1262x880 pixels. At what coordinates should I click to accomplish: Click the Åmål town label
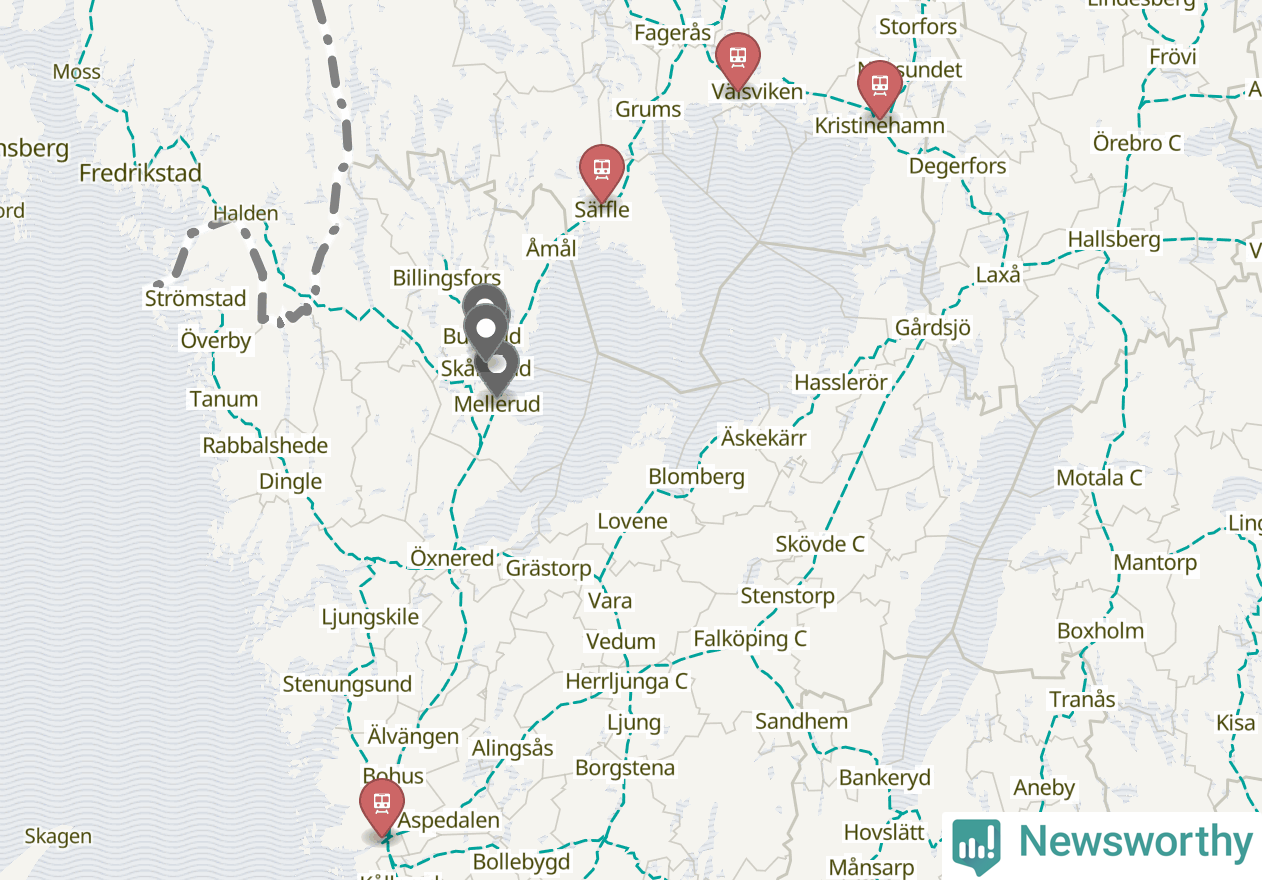551,248
